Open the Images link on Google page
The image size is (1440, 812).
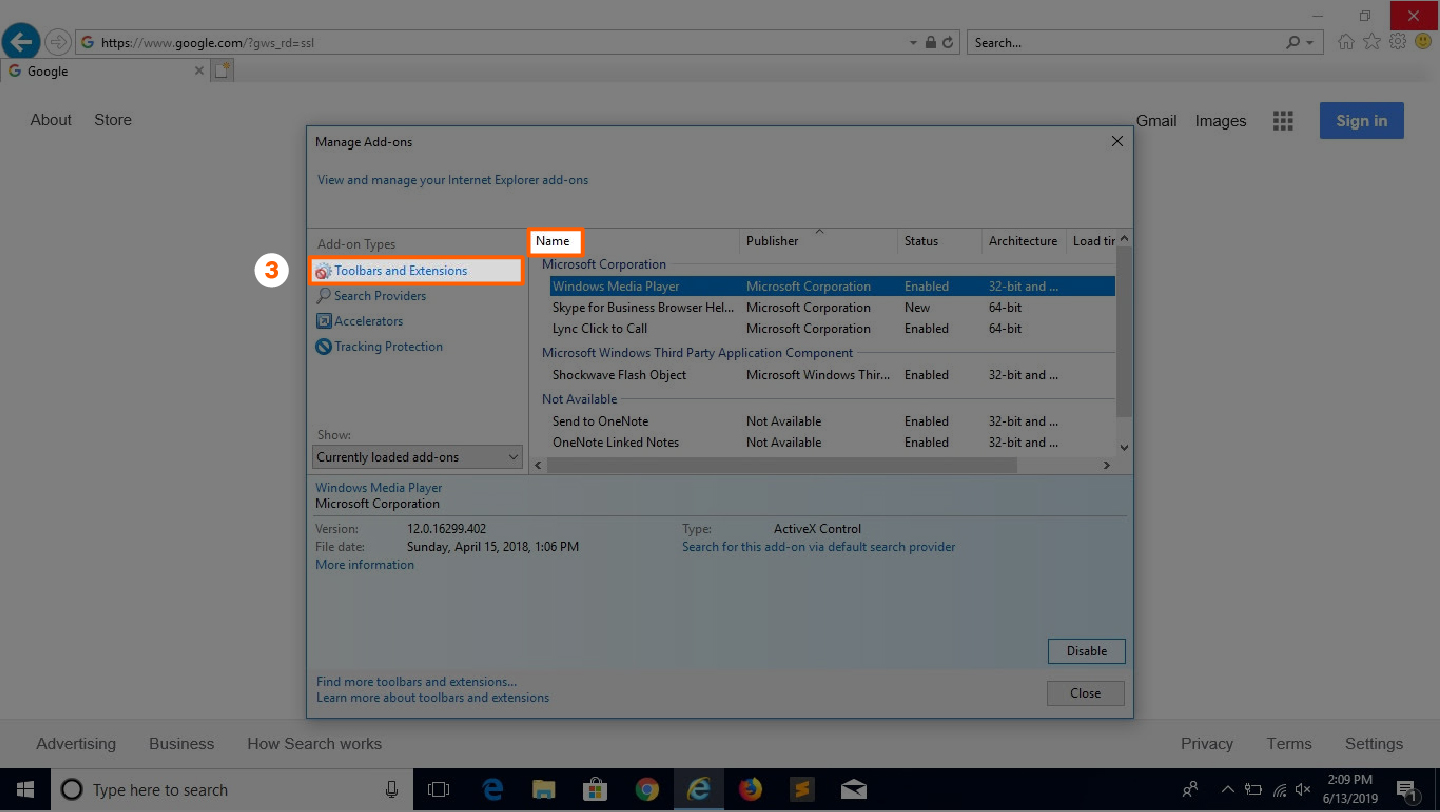[1221, 121]
